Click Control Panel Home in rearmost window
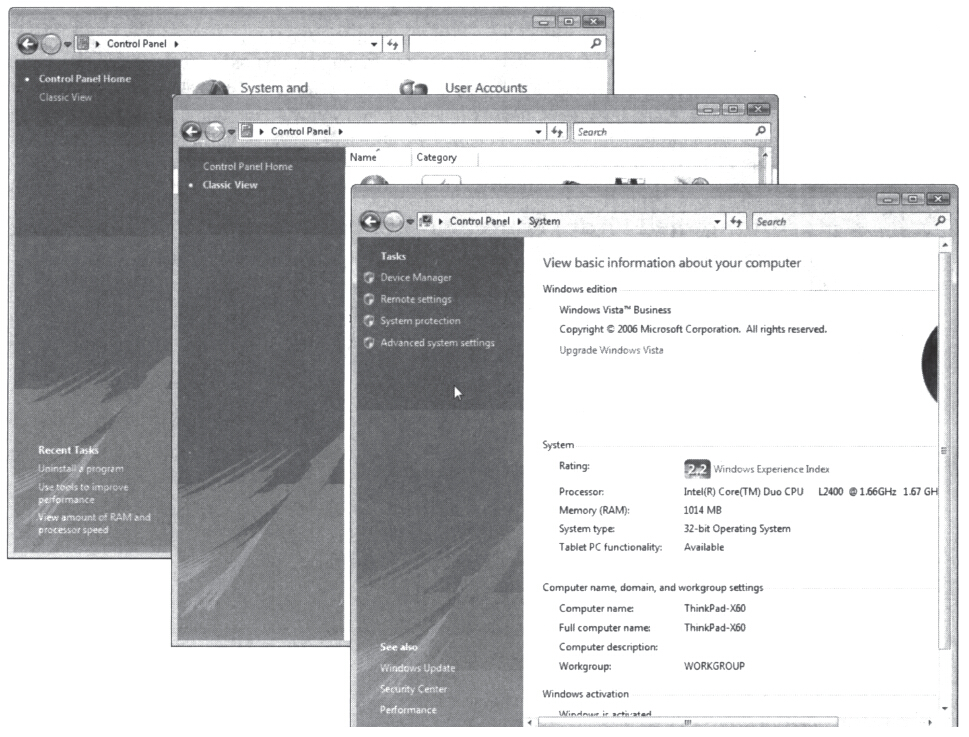969x737 pixels. 85,78
